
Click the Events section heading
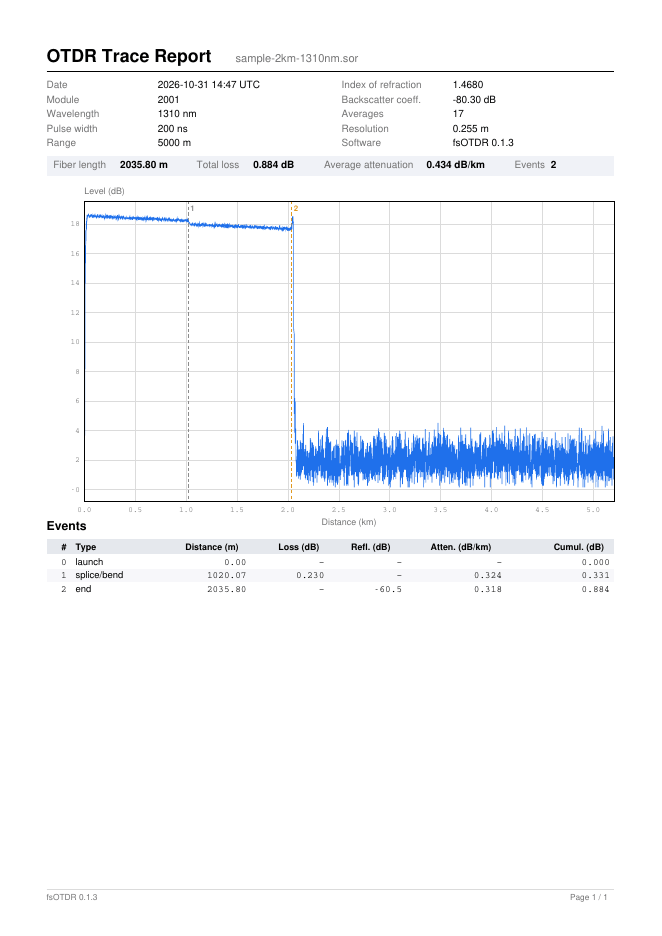coord(66,526)
